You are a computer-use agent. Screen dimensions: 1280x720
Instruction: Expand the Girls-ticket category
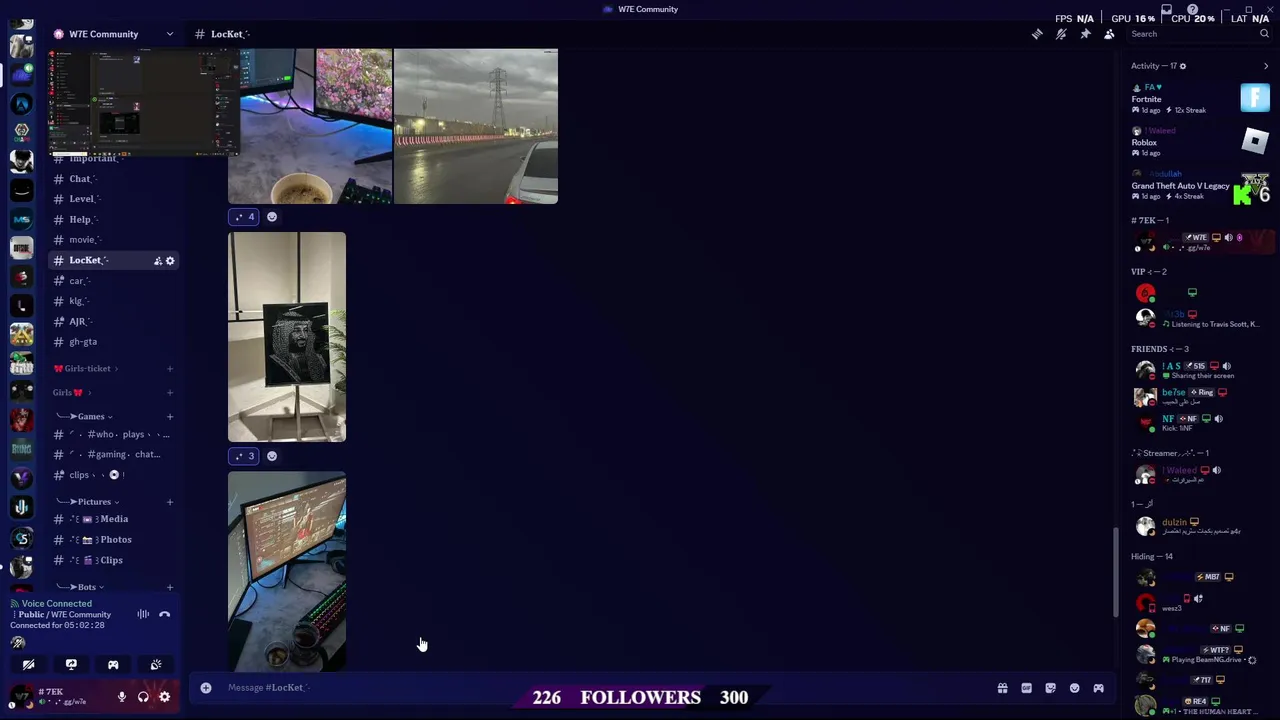(86, 369)
